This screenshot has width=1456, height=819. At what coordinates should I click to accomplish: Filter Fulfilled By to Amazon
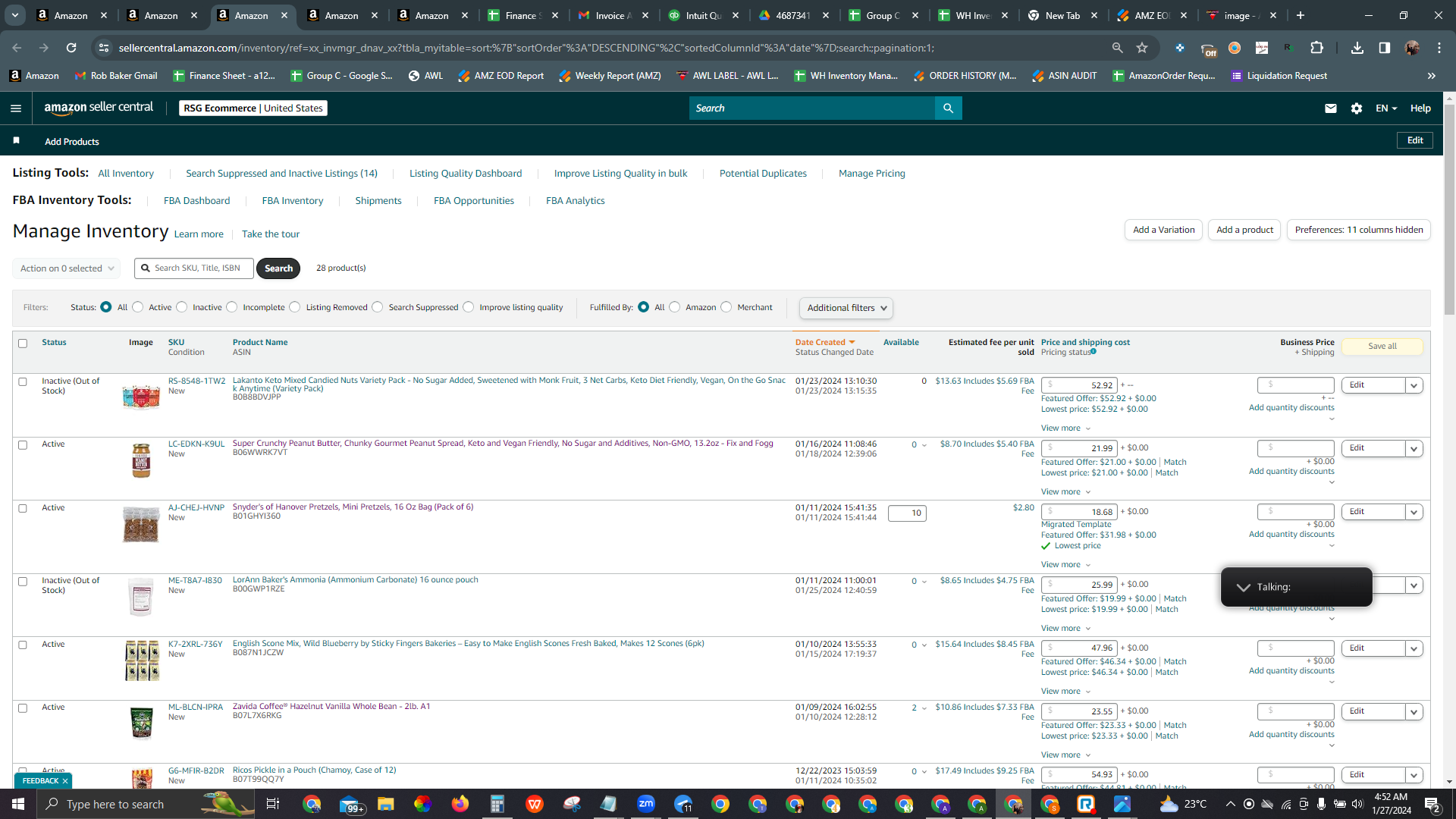click(675, 307)
